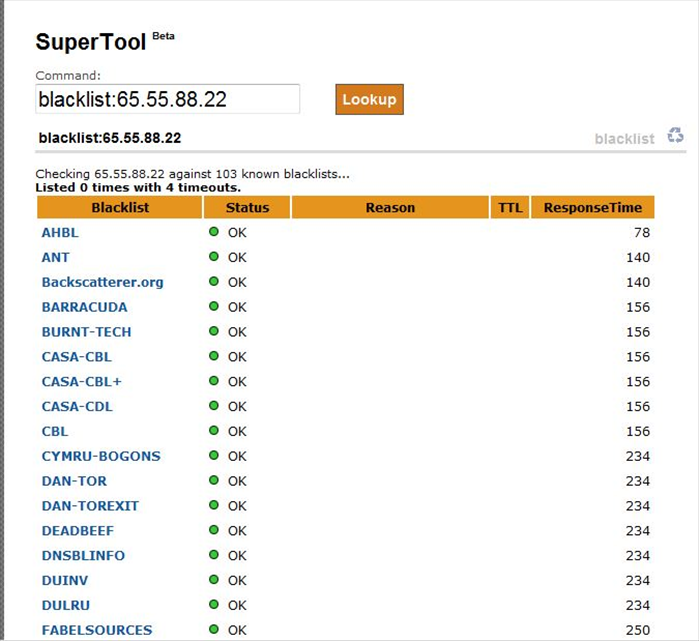Open the ANT blacklist link
This screenshot has width=699, height=641.
[56, 258]
